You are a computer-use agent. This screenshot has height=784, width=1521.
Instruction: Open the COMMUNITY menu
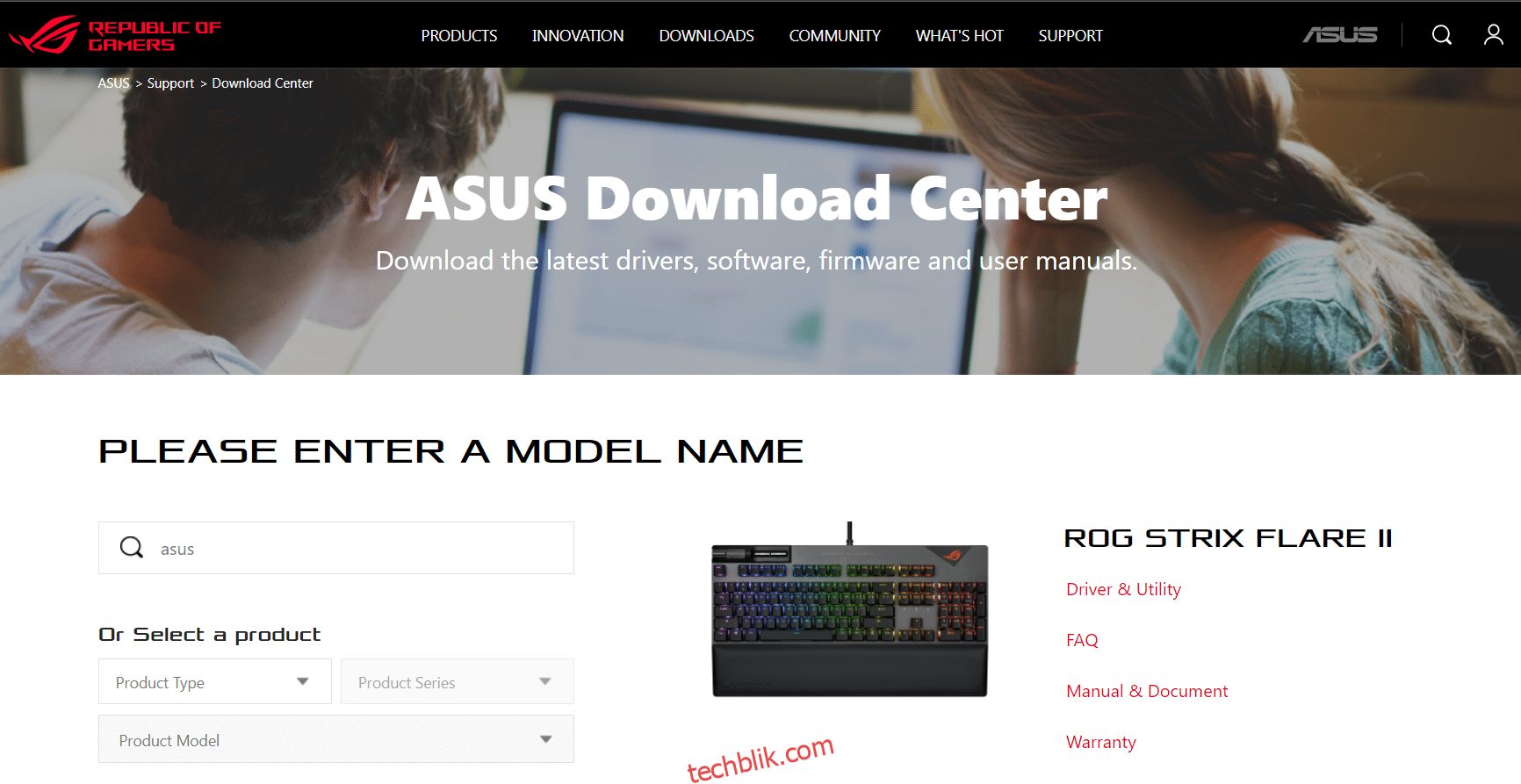pos(835,36)
